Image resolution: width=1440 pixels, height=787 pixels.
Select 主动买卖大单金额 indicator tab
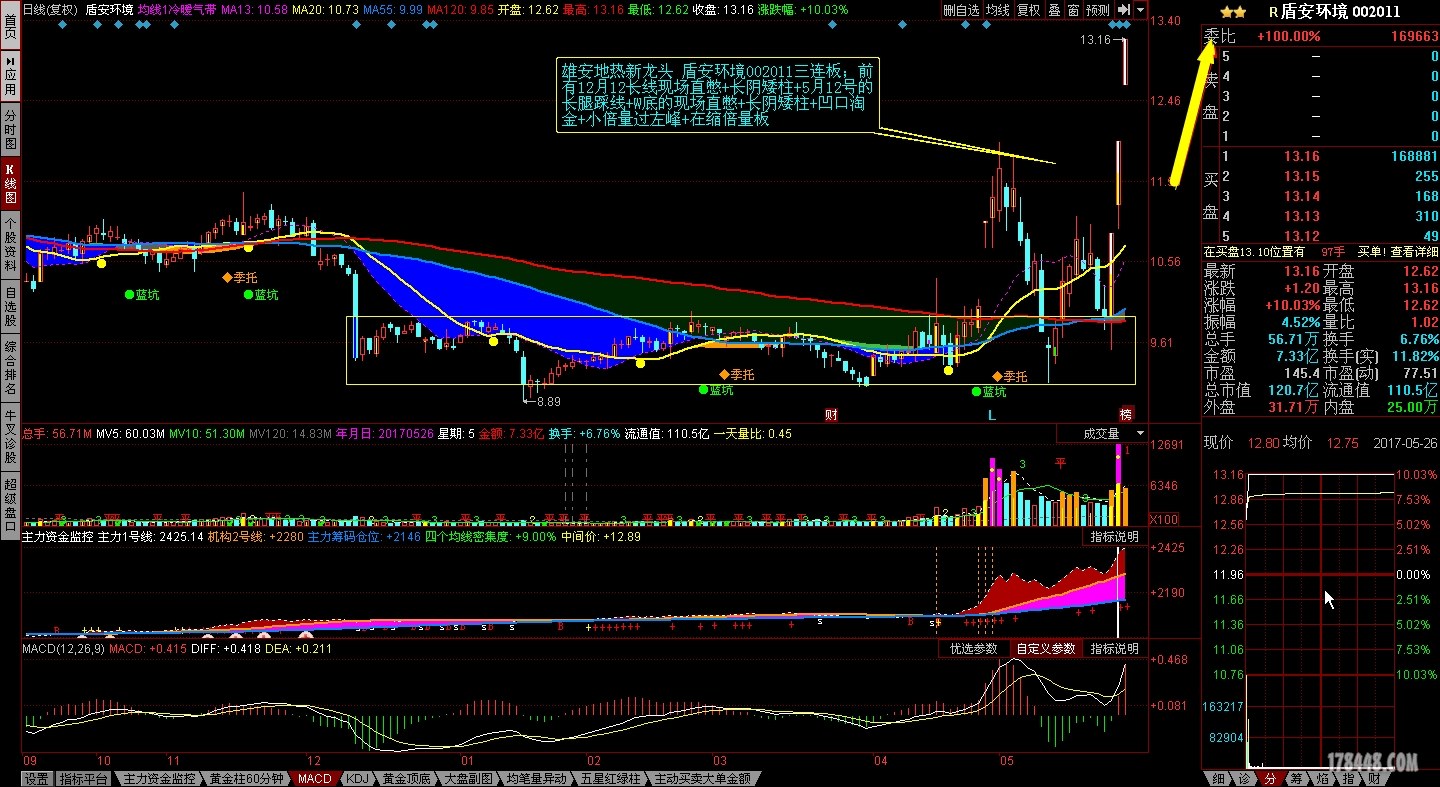702,778
